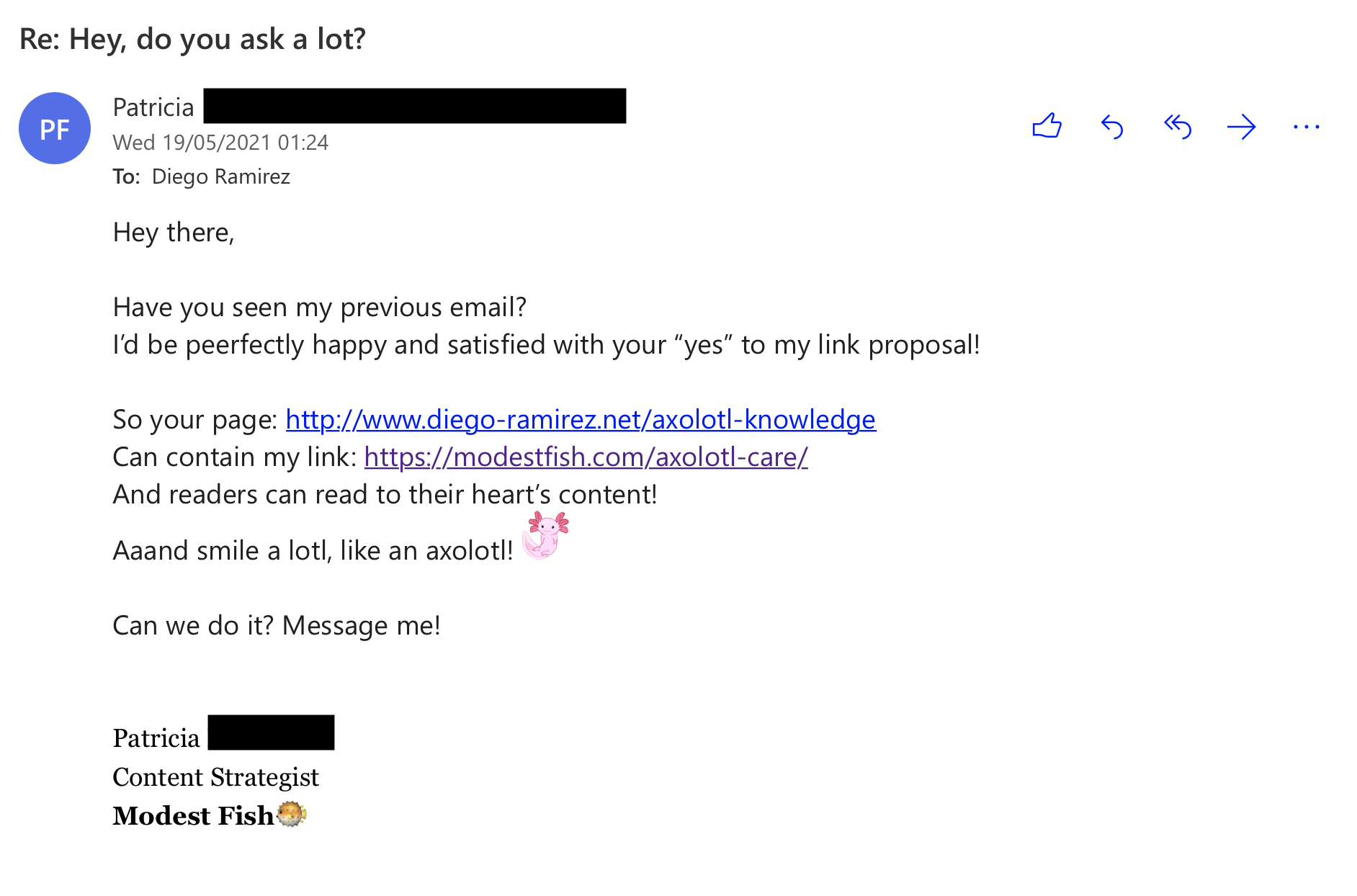Viewport: 1357px width, 896px height.
Task: Click the email subject line
Action: [x=192, y=39]
